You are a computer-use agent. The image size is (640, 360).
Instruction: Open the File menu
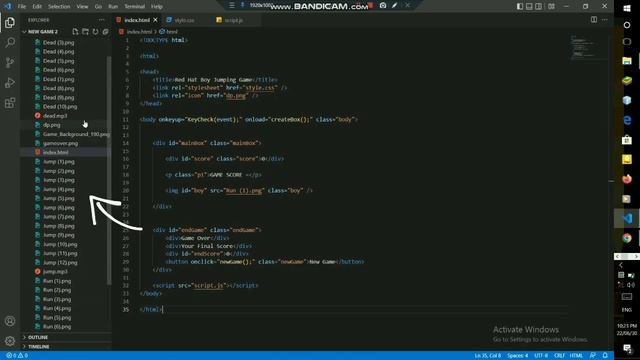pos(22,7)
